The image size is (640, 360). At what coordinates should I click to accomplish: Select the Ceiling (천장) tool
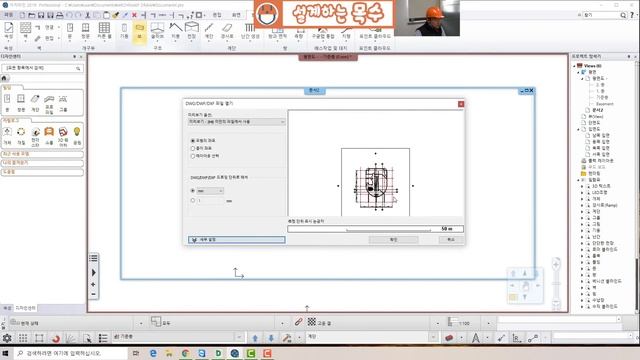191,31
